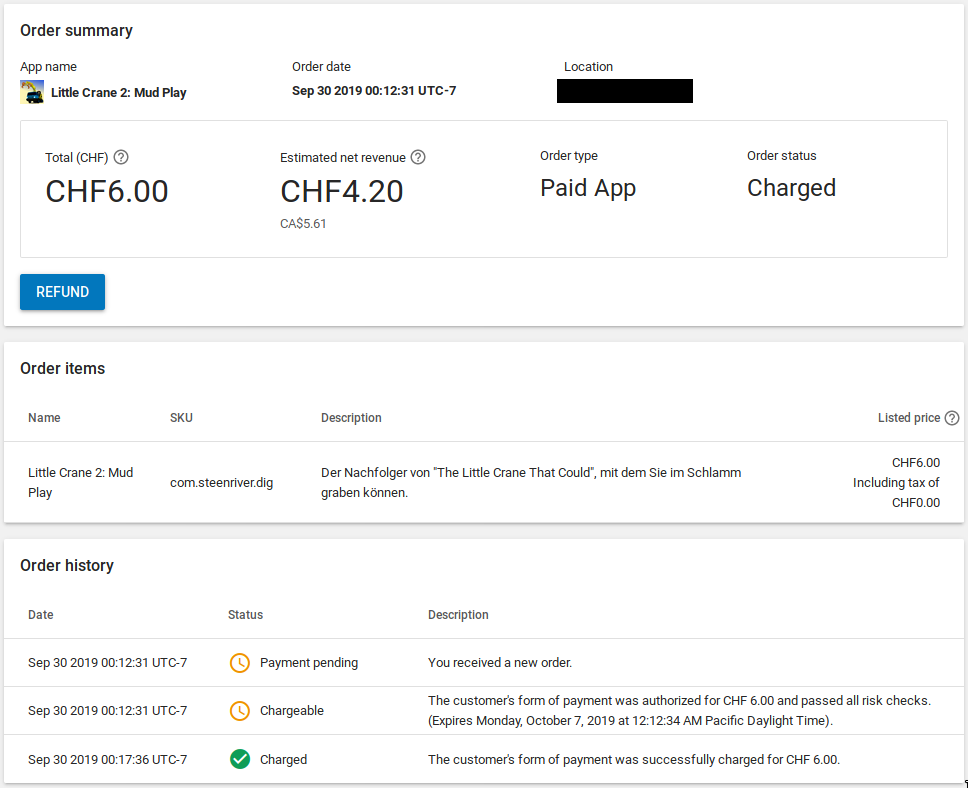
Task: Click the Listed price help icon
Action: click(952, 418)
